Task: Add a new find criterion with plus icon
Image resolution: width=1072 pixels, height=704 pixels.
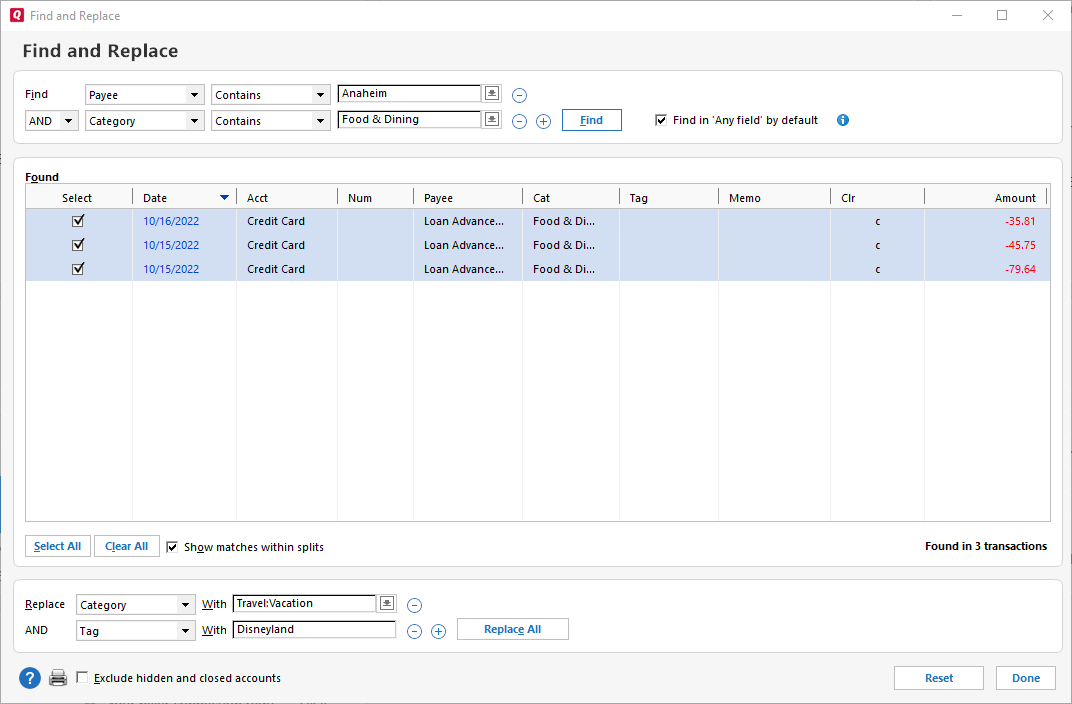Action: 543,121
